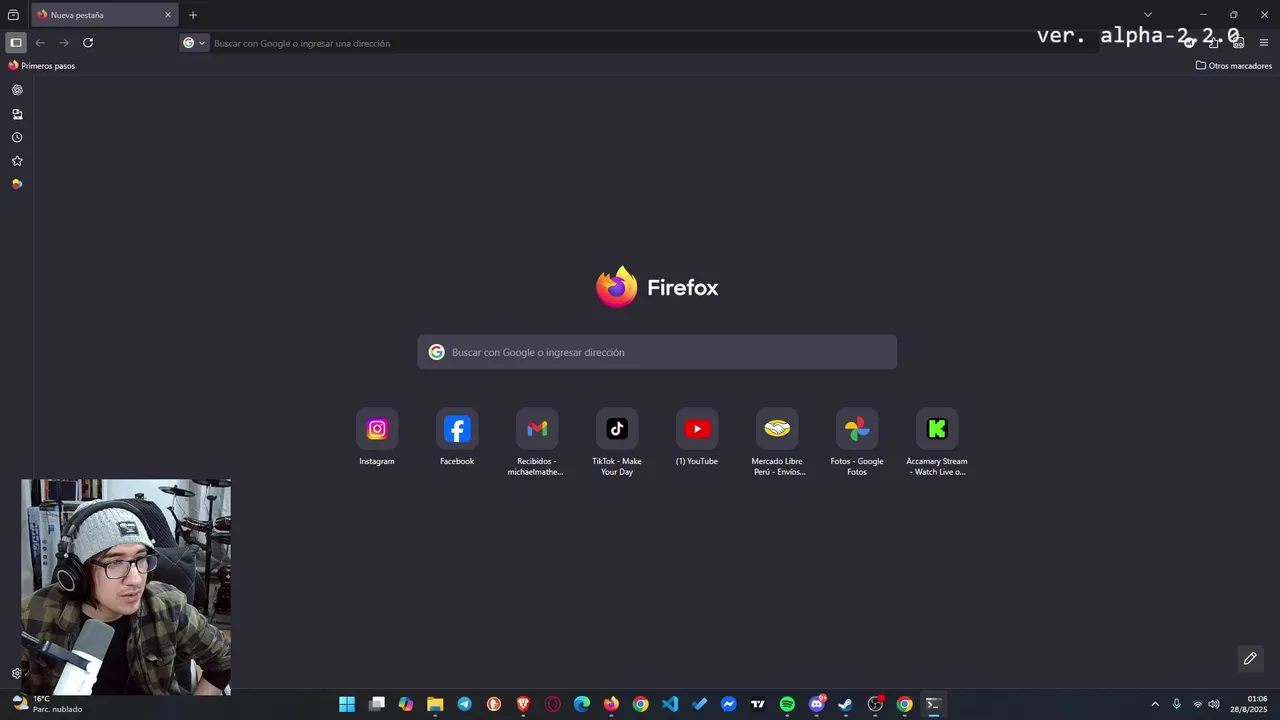
Task: Go back with the left arrow
Action: [40, 43]
